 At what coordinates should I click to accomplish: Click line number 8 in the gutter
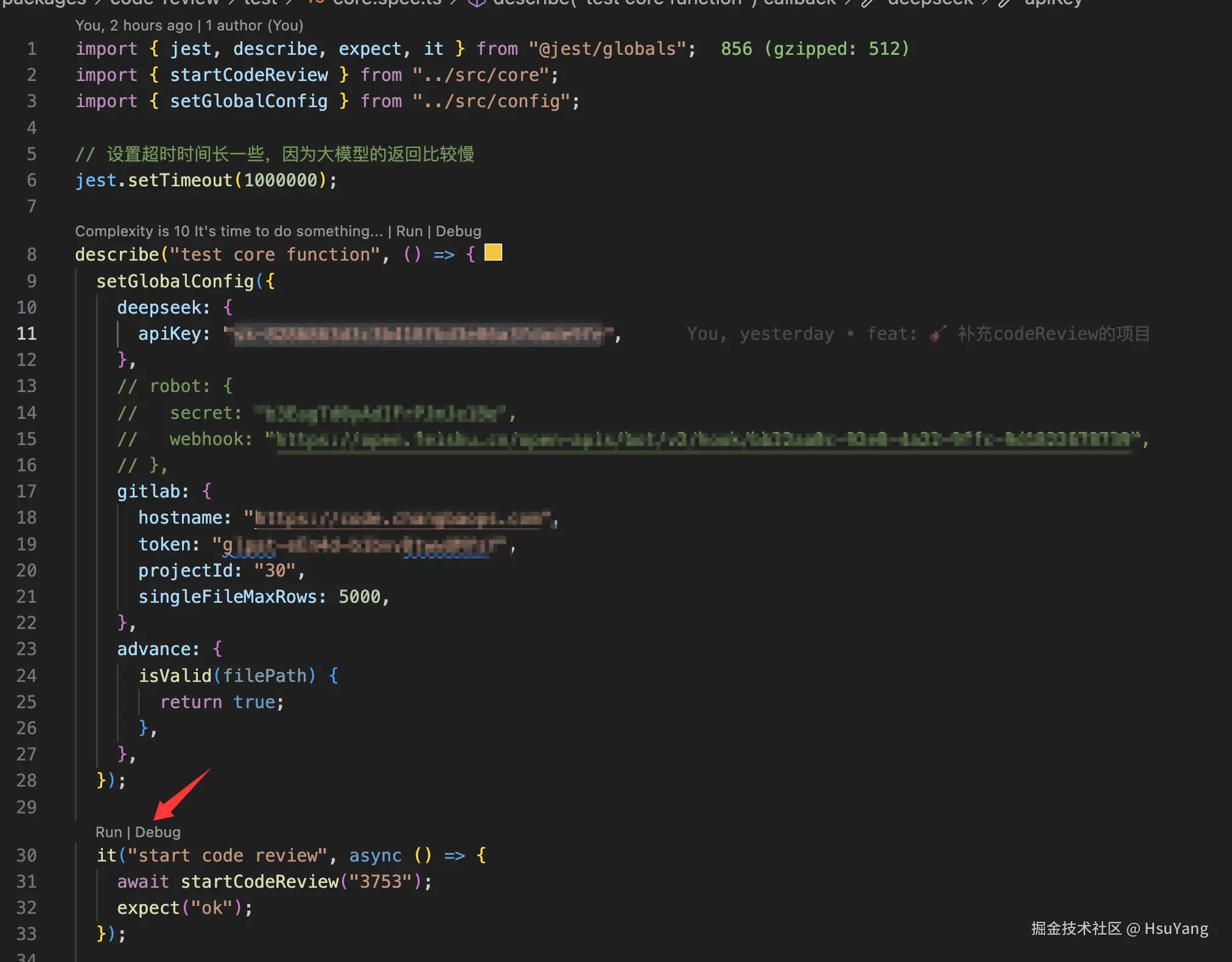tap(32, 255)
